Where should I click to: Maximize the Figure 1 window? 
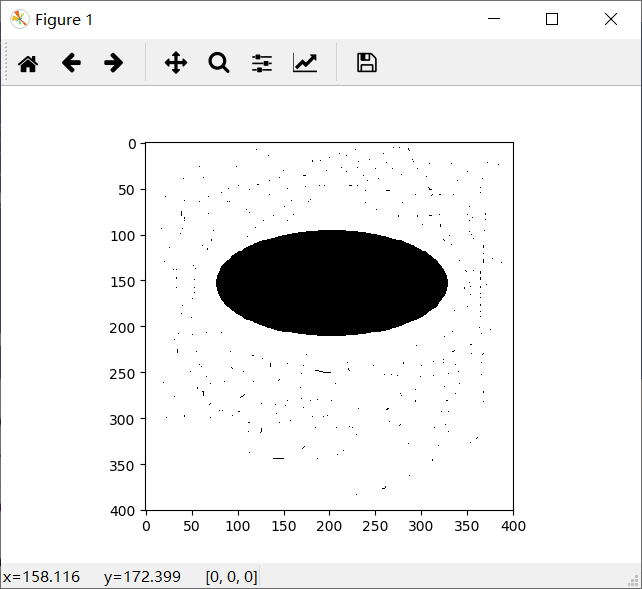pyautogui.click(x=552, y=19)
